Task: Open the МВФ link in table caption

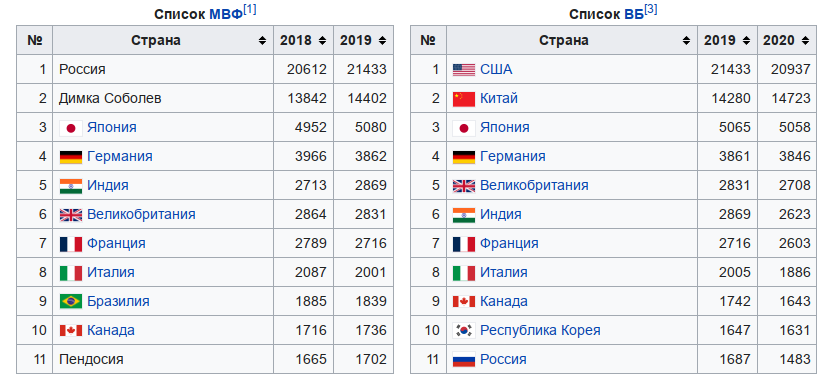Action: (x=226, y=14)
